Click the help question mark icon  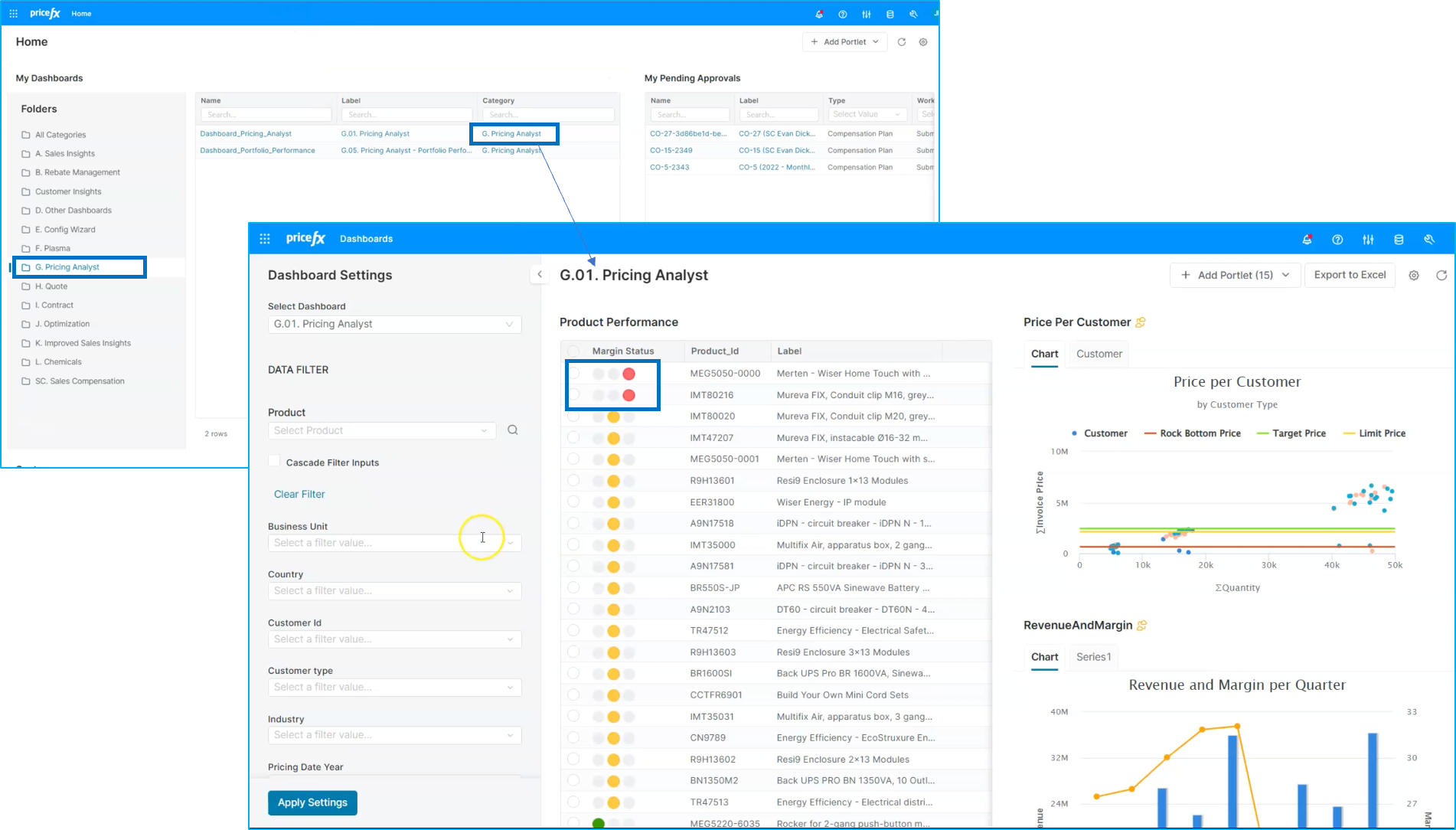click(x=1337, y=240)
